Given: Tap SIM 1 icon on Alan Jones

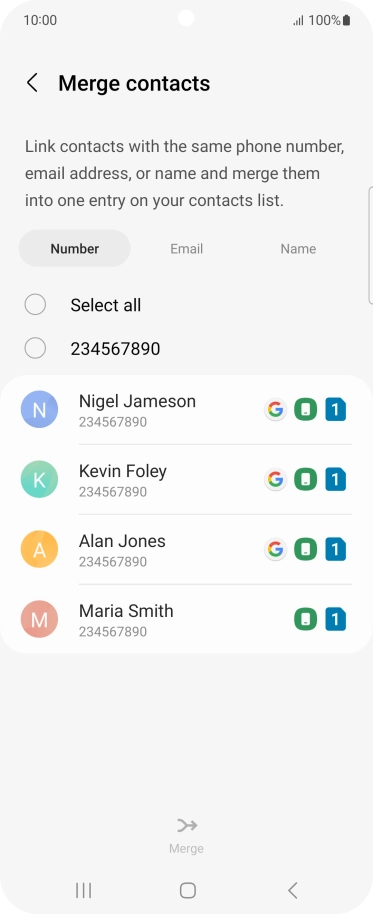Looking at the screenshot, I should (336, 550).
